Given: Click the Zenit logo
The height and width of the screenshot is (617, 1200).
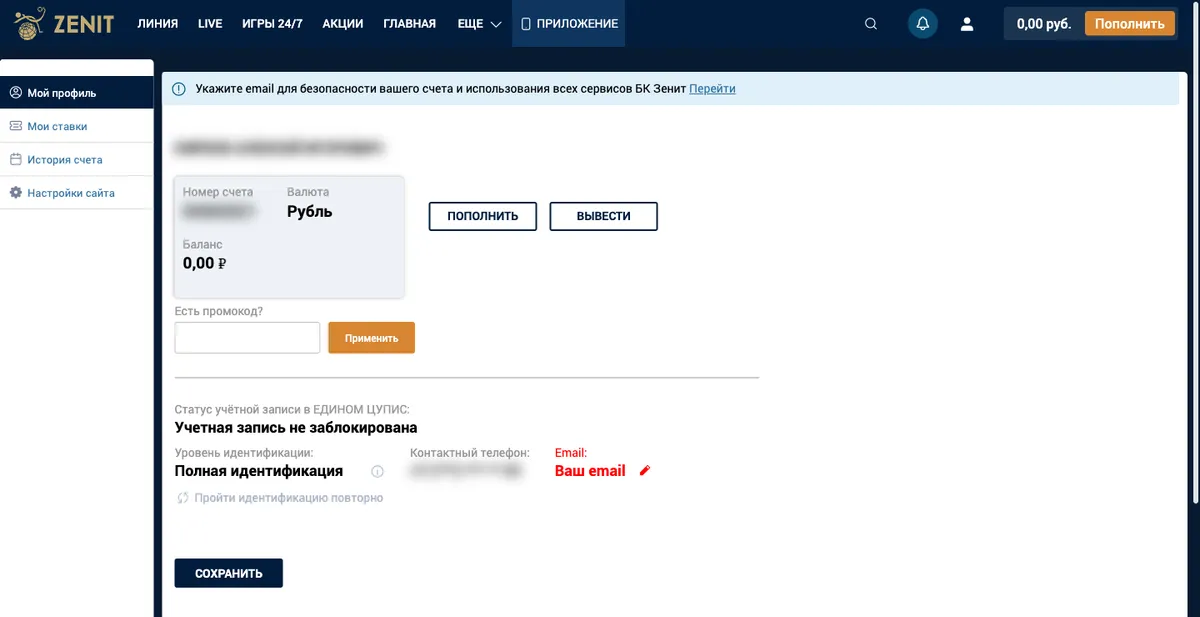Looking at the screenshot, I should 64,23.
